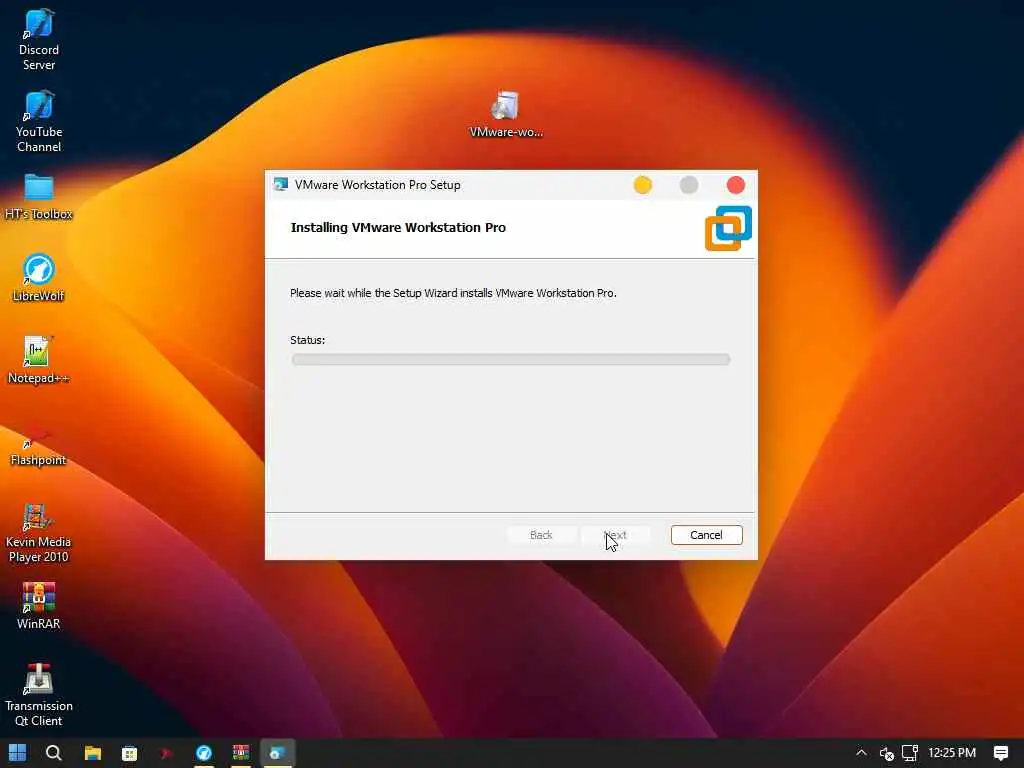
Task: Click the greyed-out Next button
Action: [615, 535]
